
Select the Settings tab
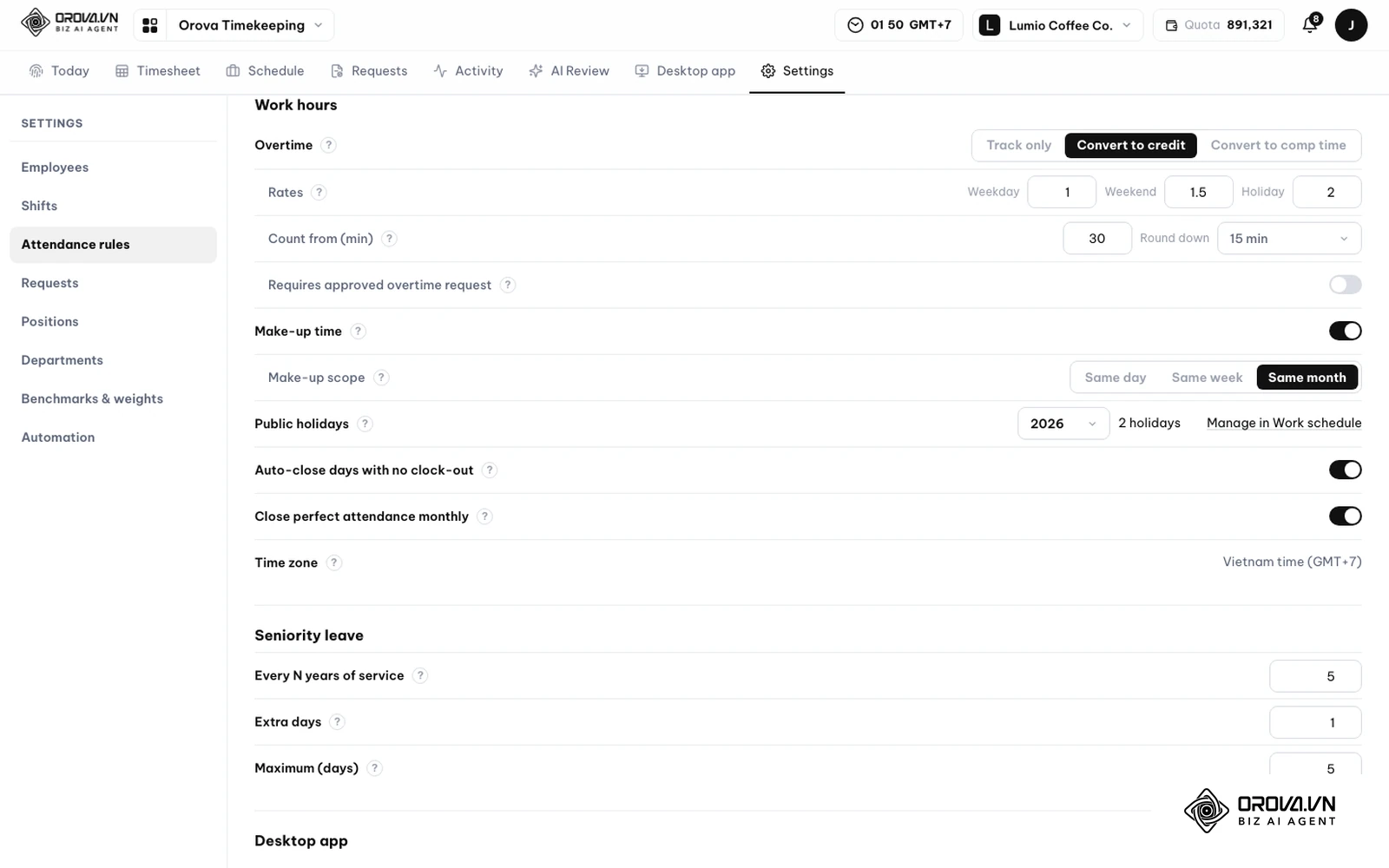pos(797,71)
